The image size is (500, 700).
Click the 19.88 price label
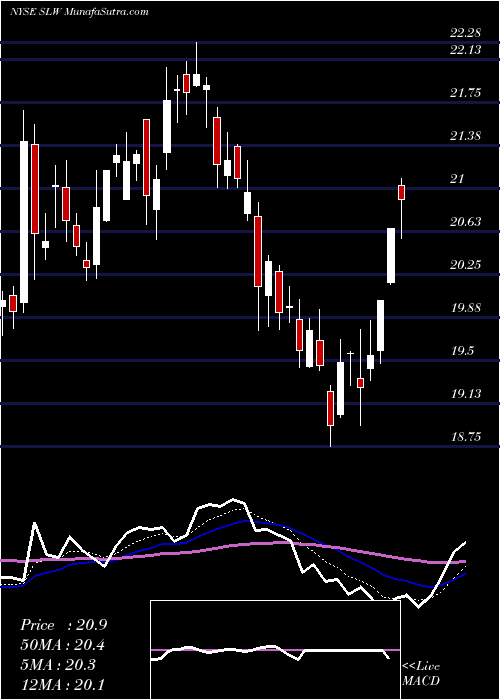coord(466,308)
